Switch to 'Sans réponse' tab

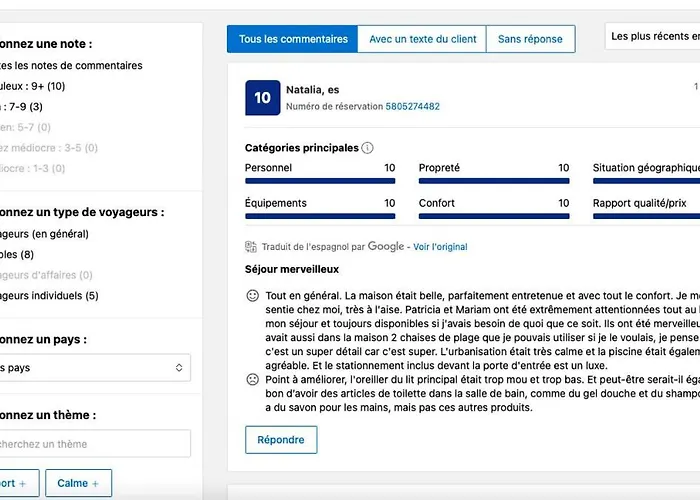pyautogui.click(x=530, y=39)
